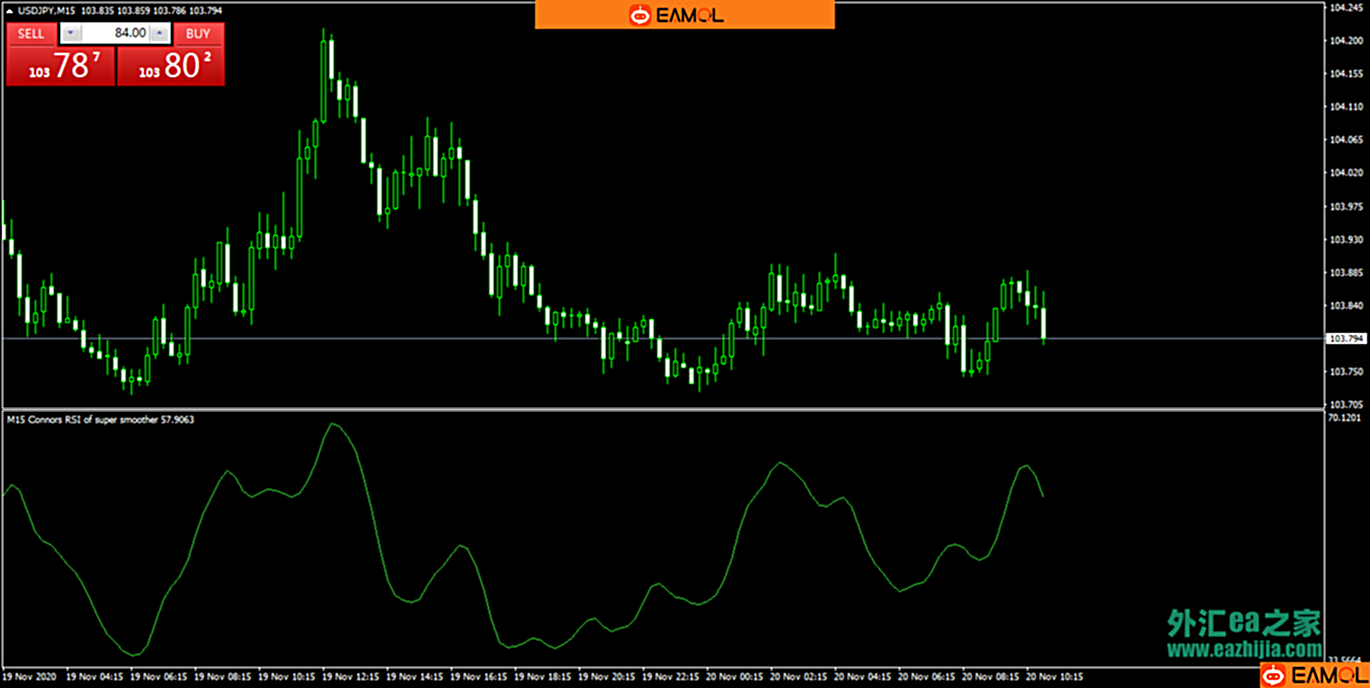
Task: Open the www.eazhijia.com watermark link
Action: point(1245,650)
